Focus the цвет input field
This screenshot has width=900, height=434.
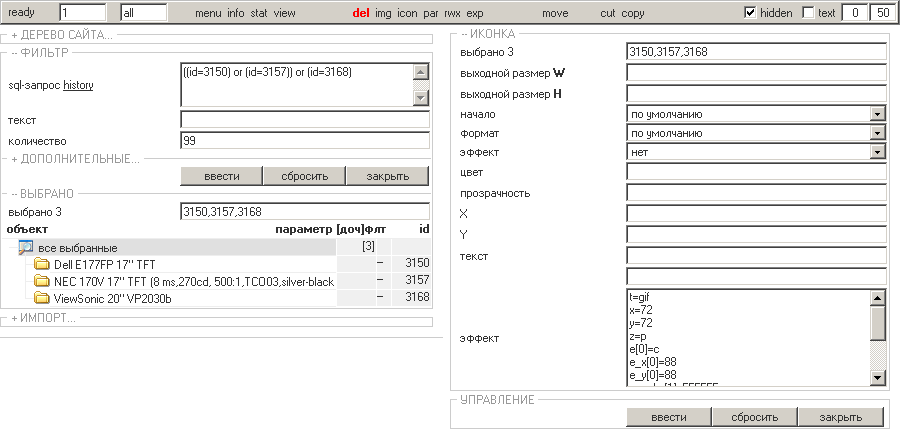pyautogui.click(x=757, y=172)
